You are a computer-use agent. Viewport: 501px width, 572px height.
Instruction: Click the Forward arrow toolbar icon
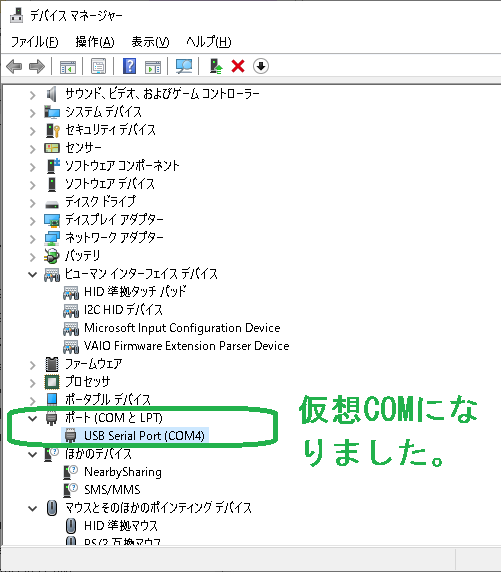(x=36, y=66)
